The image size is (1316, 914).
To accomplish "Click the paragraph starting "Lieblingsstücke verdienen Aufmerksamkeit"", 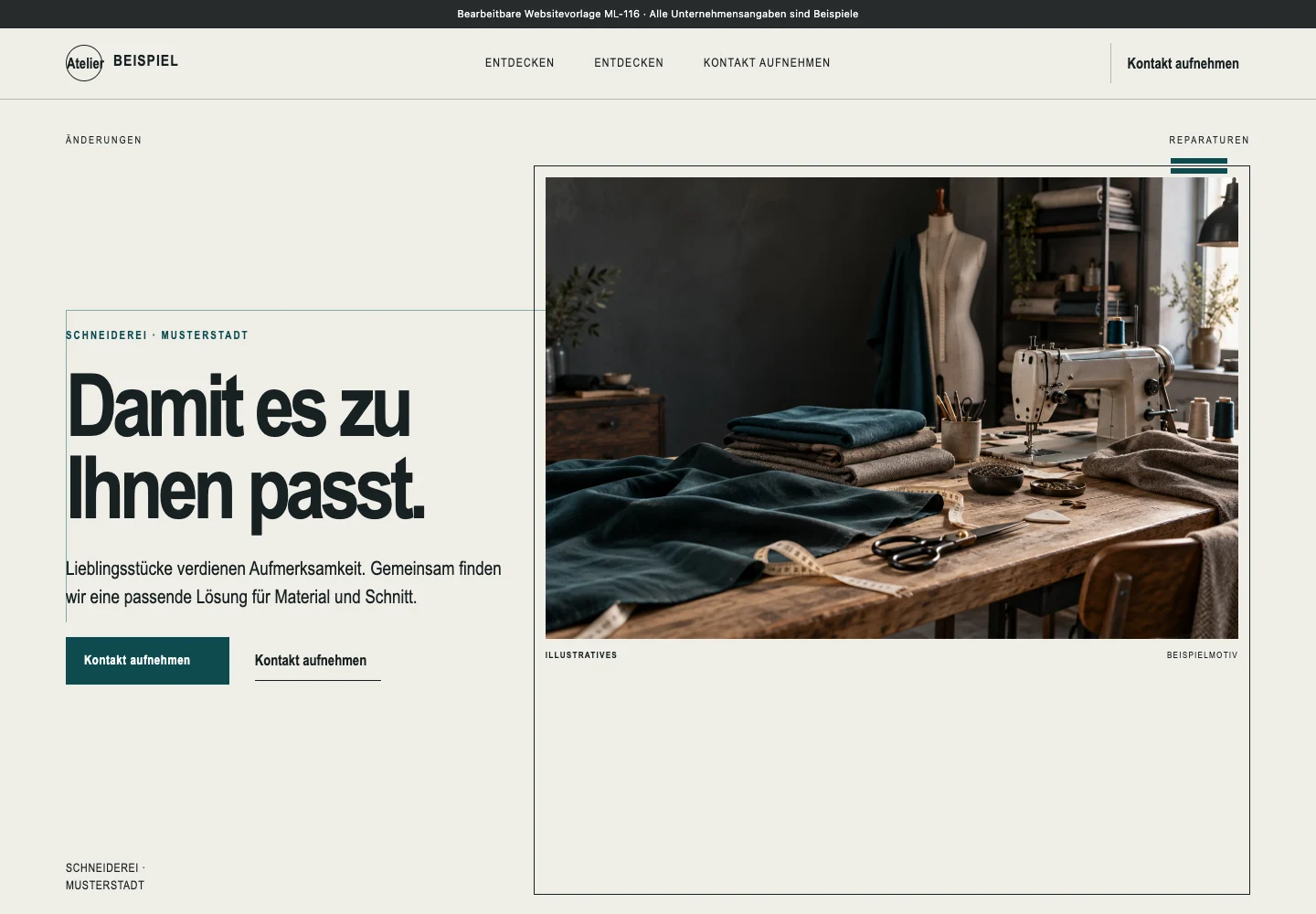I will click(283, 583).
